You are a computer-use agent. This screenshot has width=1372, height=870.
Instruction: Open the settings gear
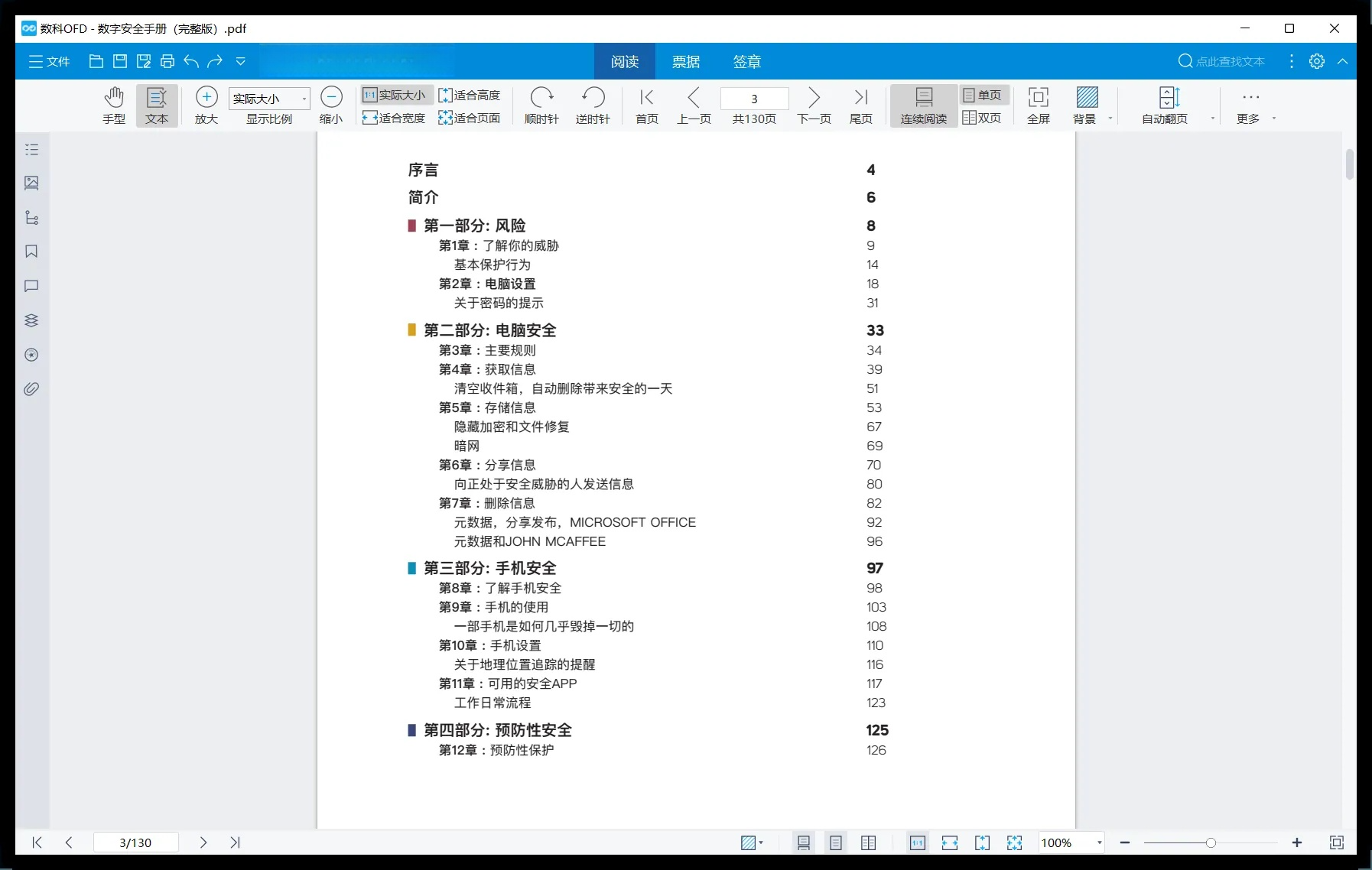coord(1317,62)
